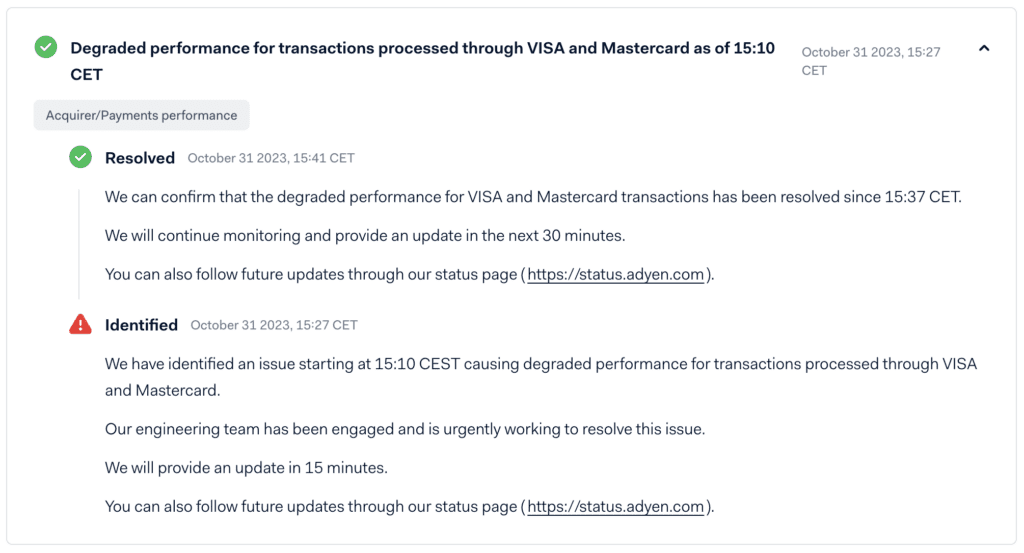Click the green Resolved status checkmark icon
The width and height of the screenshot is (1024, 553).
tap(80, 157)
